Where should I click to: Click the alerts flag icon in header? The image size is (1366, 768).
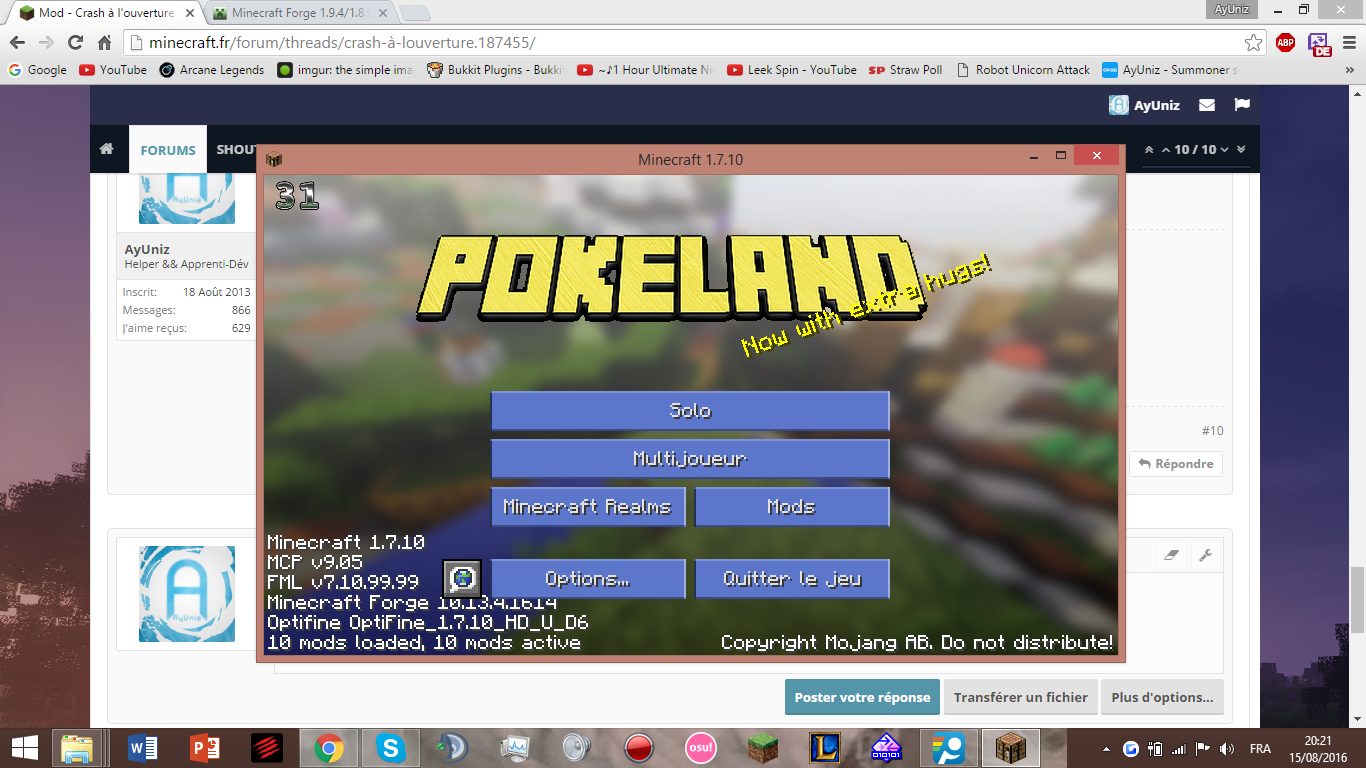pos(1242,105)
